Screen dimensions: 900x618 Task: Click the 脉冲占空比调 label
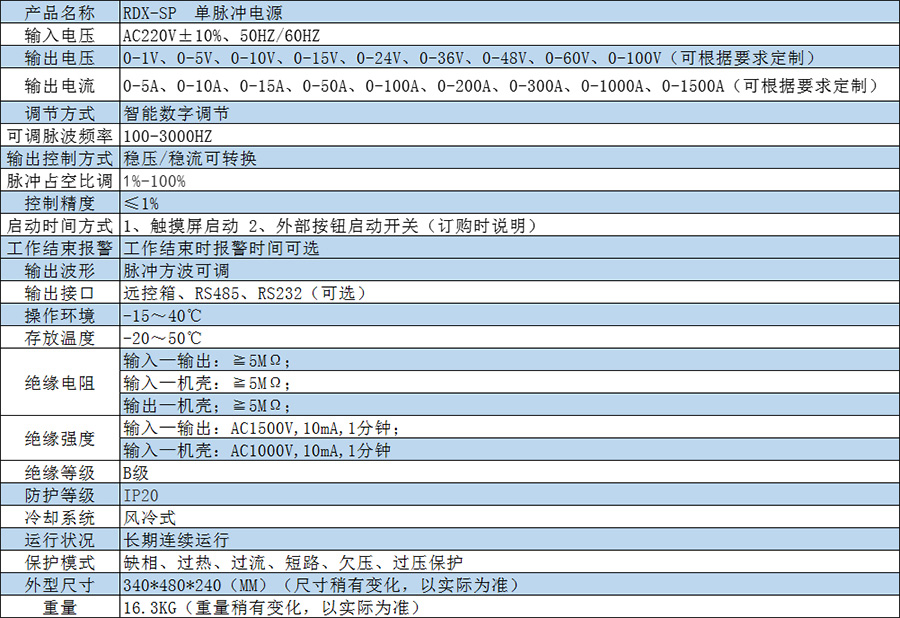point(60,181)
